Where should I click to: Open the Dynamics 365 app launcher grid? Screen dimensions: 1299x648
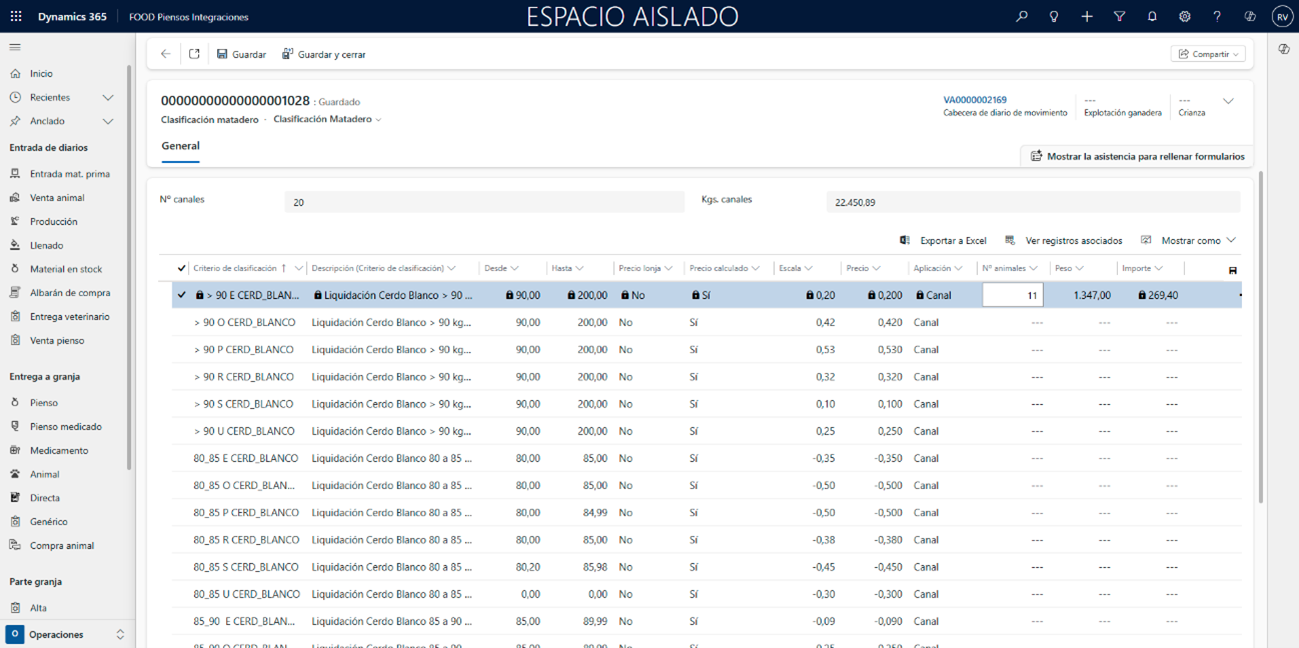pyautogui.click(x=16, y=17)
